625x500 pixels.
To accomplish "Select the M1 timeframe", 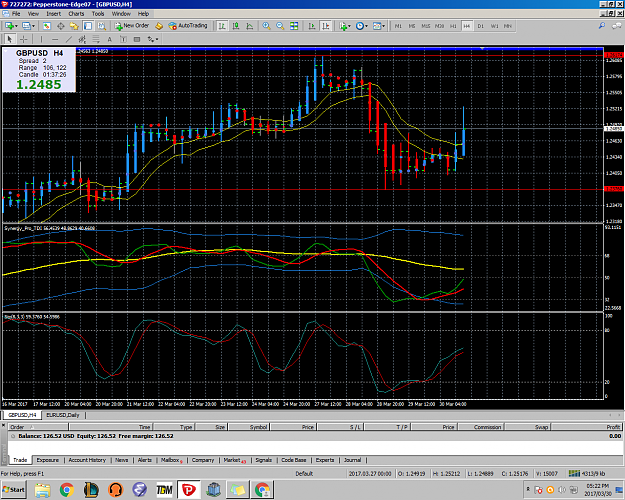I will [x=398, y=26].
